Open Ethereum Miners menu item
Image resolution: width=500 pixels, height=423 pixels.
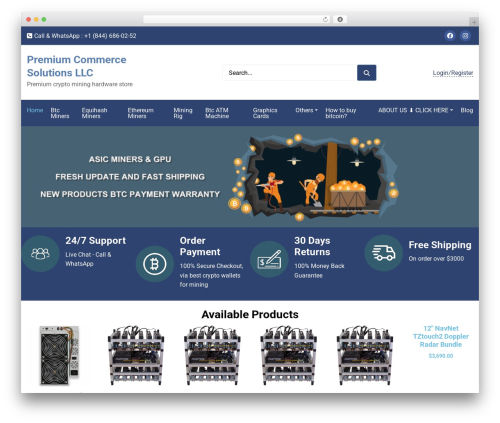coord(141,113)
